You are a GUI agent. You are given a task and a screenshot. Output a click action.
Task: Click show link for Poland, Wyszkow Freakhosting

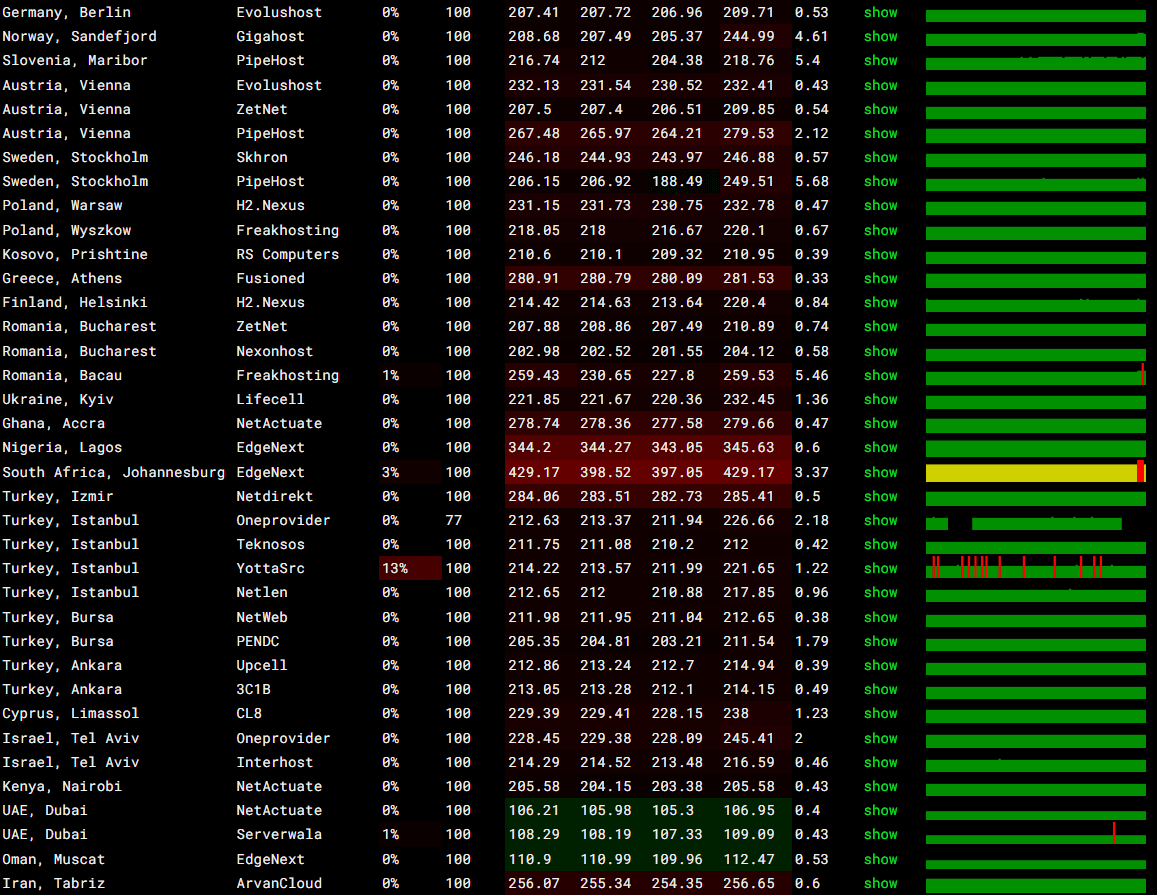click(x=880, y=230)
